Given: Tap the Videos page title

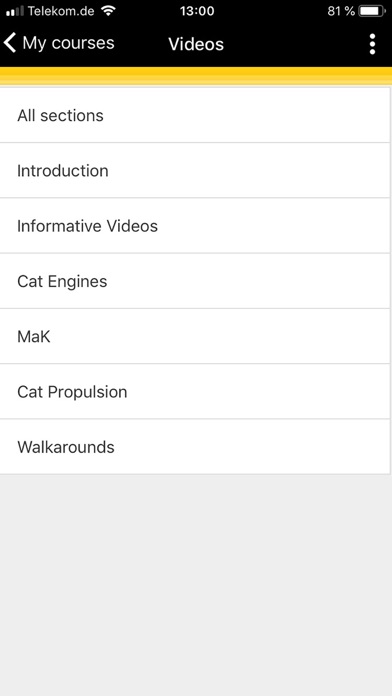Looking at the screenshot, I should click(196, 44).
